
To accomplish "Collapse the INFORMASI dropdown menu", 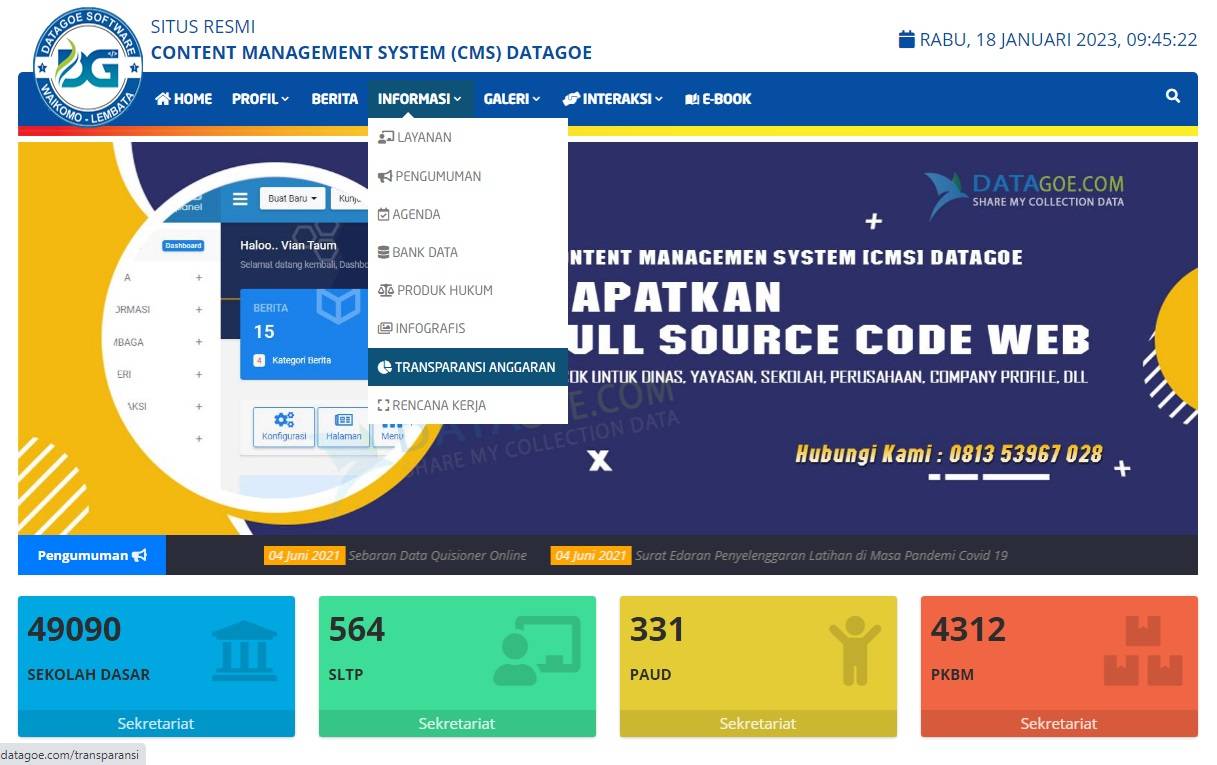I will point(420,99).
